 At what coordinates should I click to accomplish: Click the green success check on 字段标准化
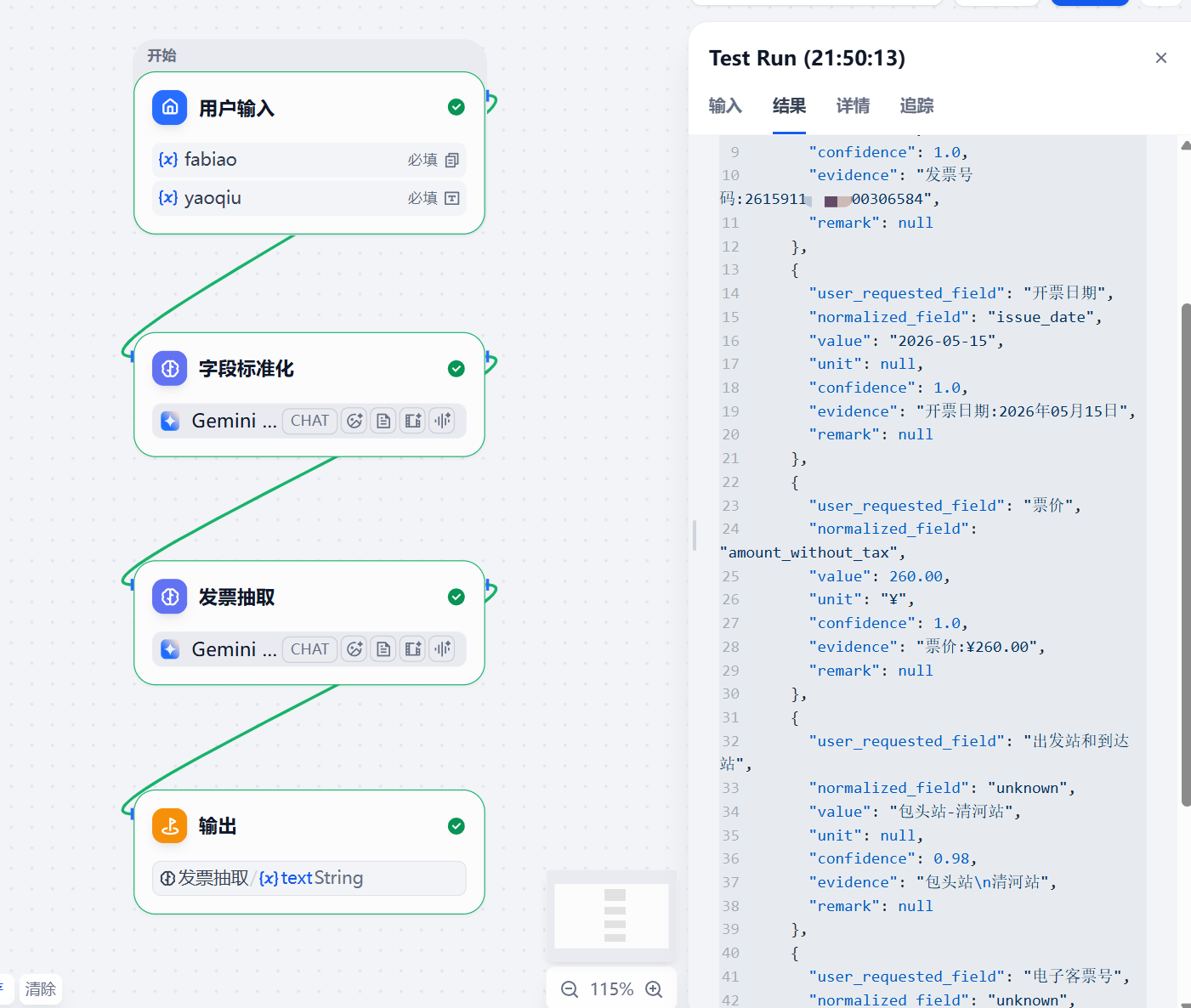[x=457, y=368]
